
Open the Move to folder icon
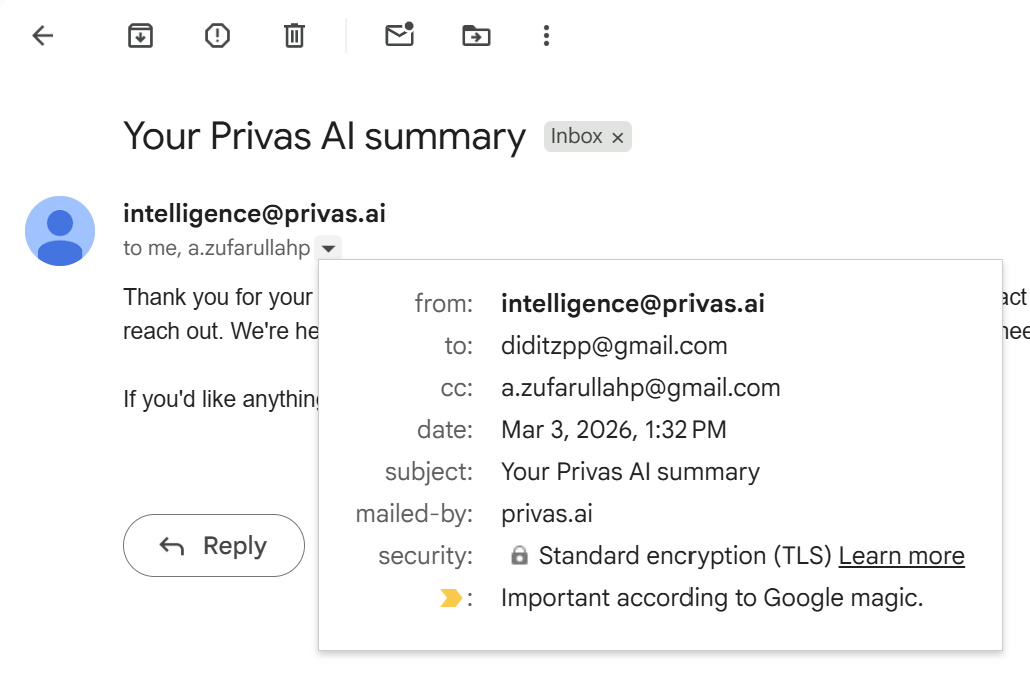point(476,37)
